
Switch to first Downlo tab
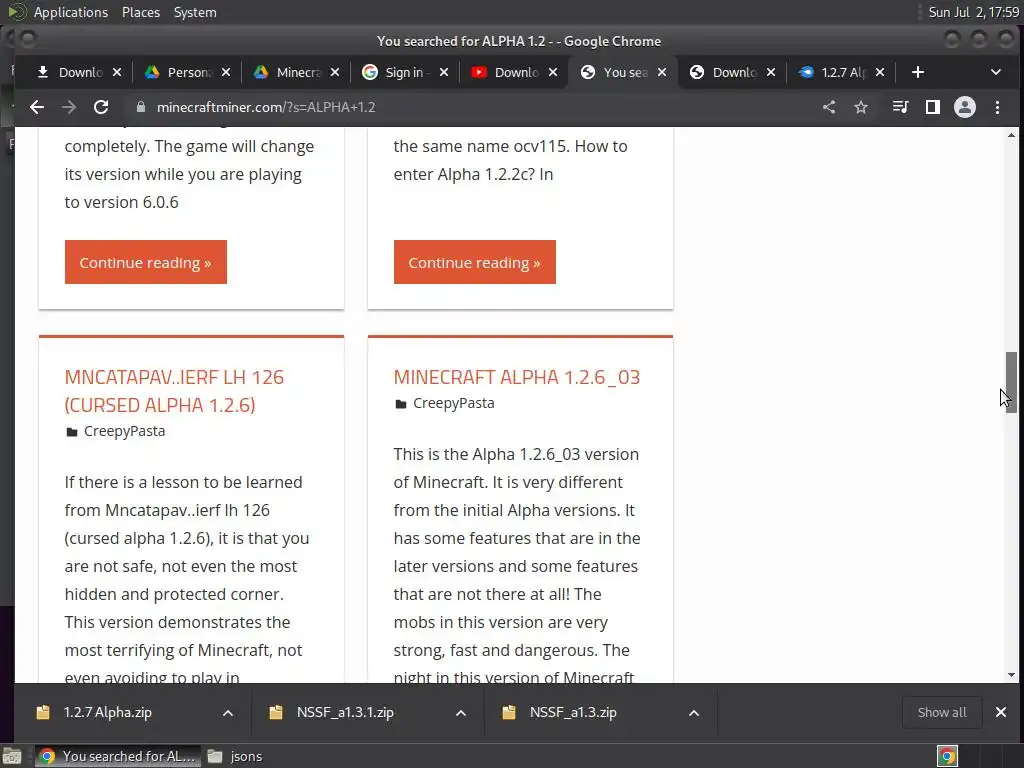click(78, 72)
